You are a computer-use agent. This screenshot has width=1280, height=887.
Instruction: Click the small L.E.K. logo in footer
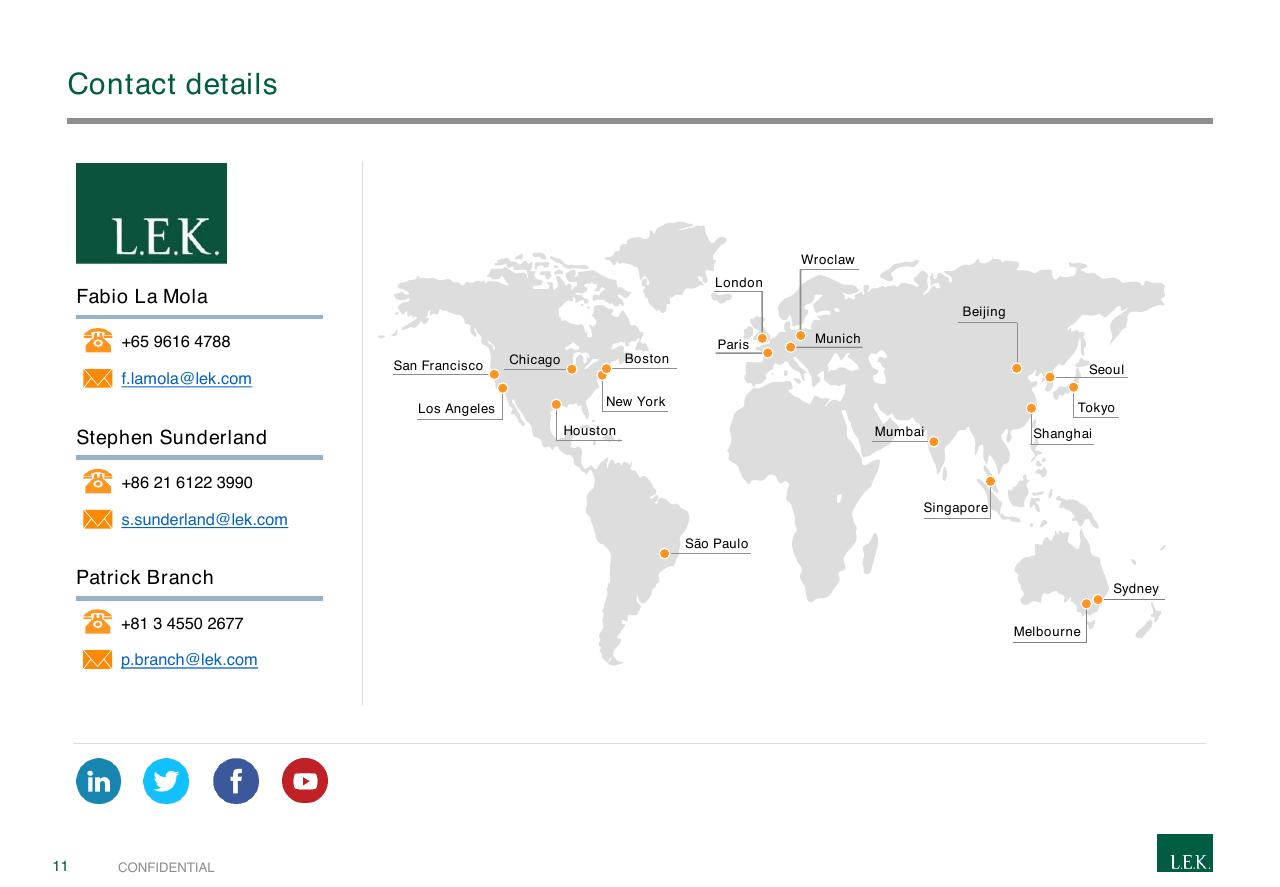click(x=1185, y=853)
